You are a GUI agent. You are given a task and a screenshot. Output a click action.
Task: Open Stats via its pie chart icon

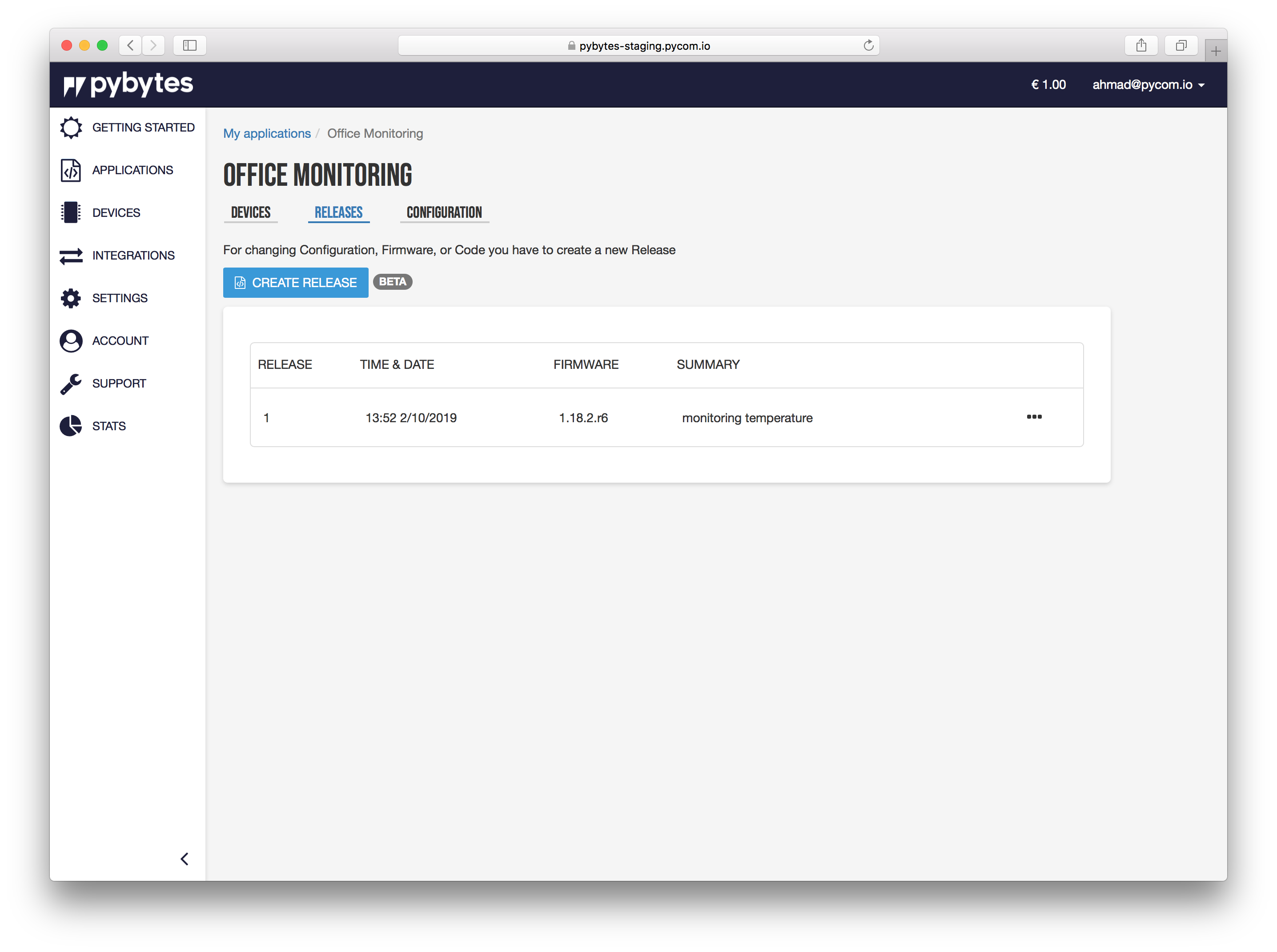coord(71,426)
